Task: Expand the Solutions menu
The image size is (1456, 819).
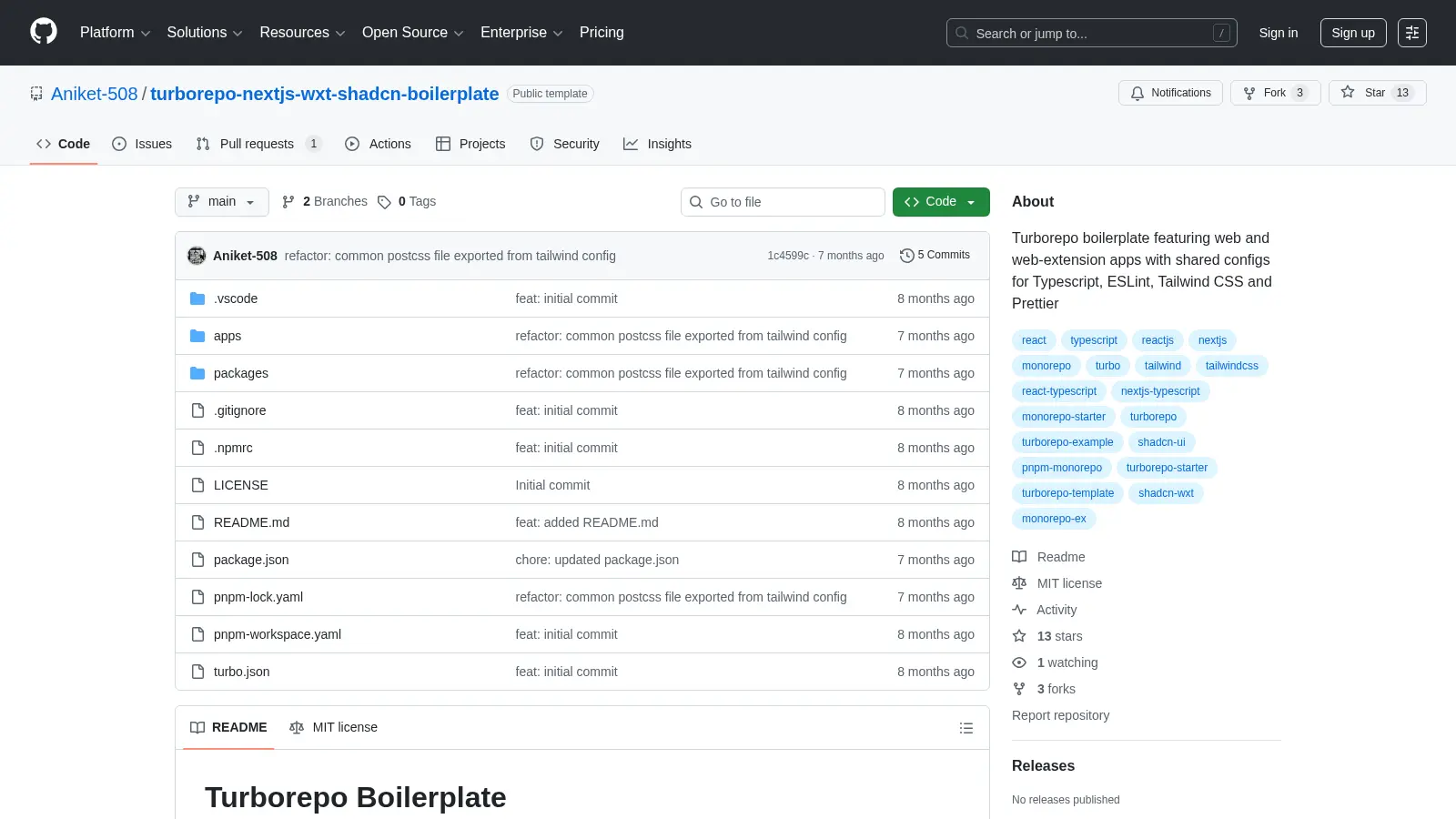Action: point(205,33)
